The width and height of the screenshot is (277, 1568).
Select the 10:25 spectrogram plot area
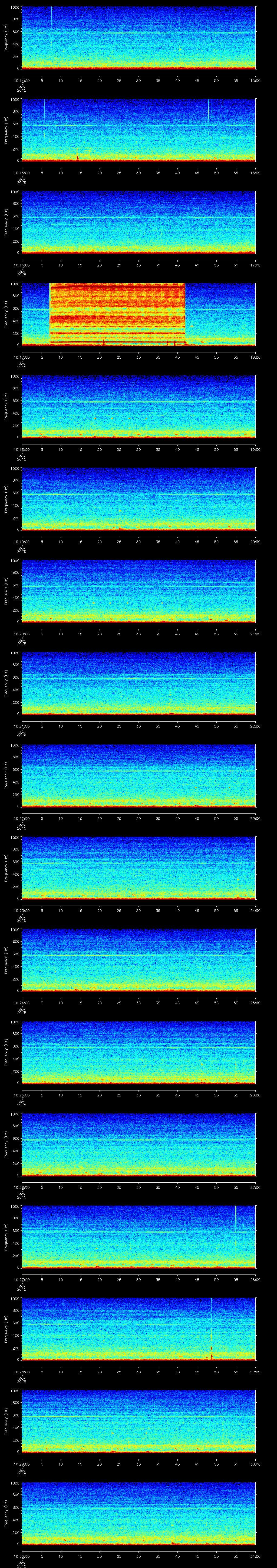(x=139, y=1052)
